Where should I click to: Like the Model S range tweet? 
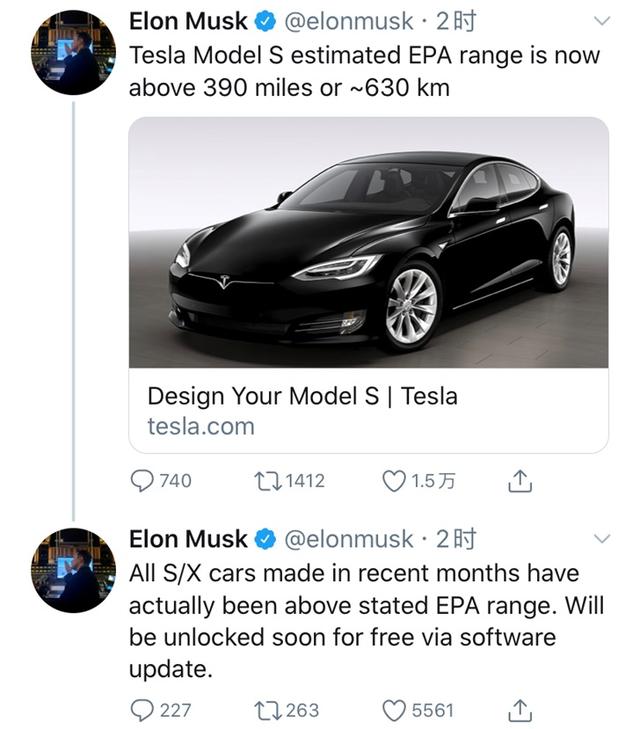pos(395,481)
